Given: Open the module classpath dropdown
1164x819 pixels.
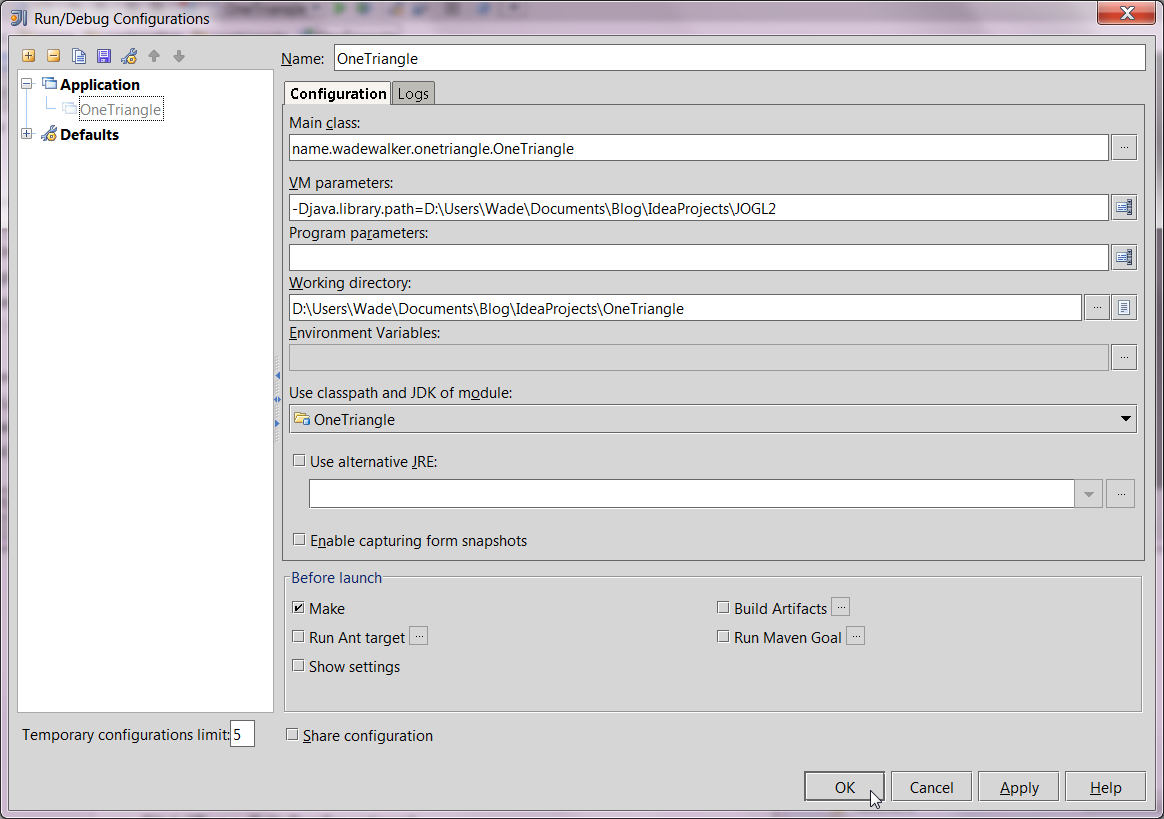Looking at the screenshot, I should pos(1126,418).
